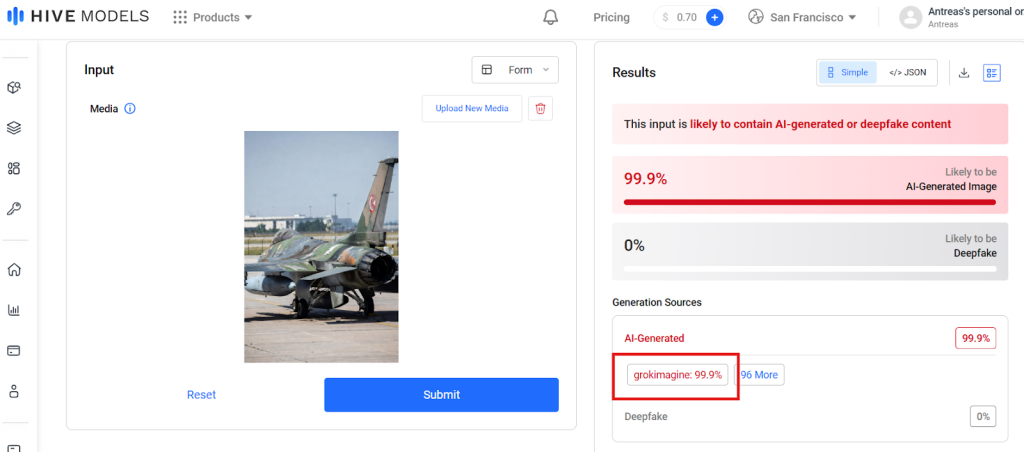Open the Form input mode dropdown

[515, 70]
